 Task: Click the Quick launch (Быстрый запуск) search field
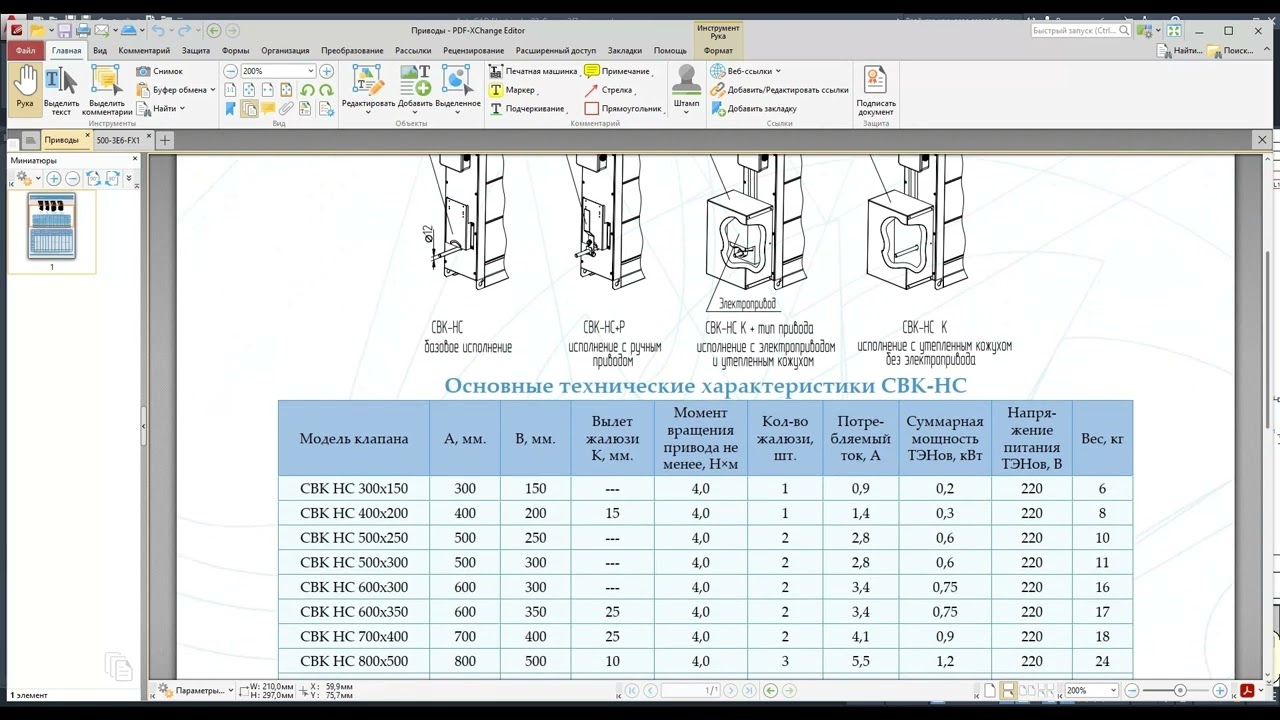pyautogui.click(x=1081, y=31)
